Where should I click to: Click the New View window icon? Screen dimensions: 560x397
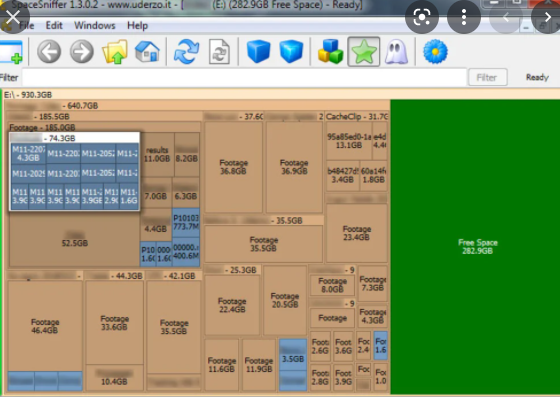pyautogui.click(x=11, y=52)
